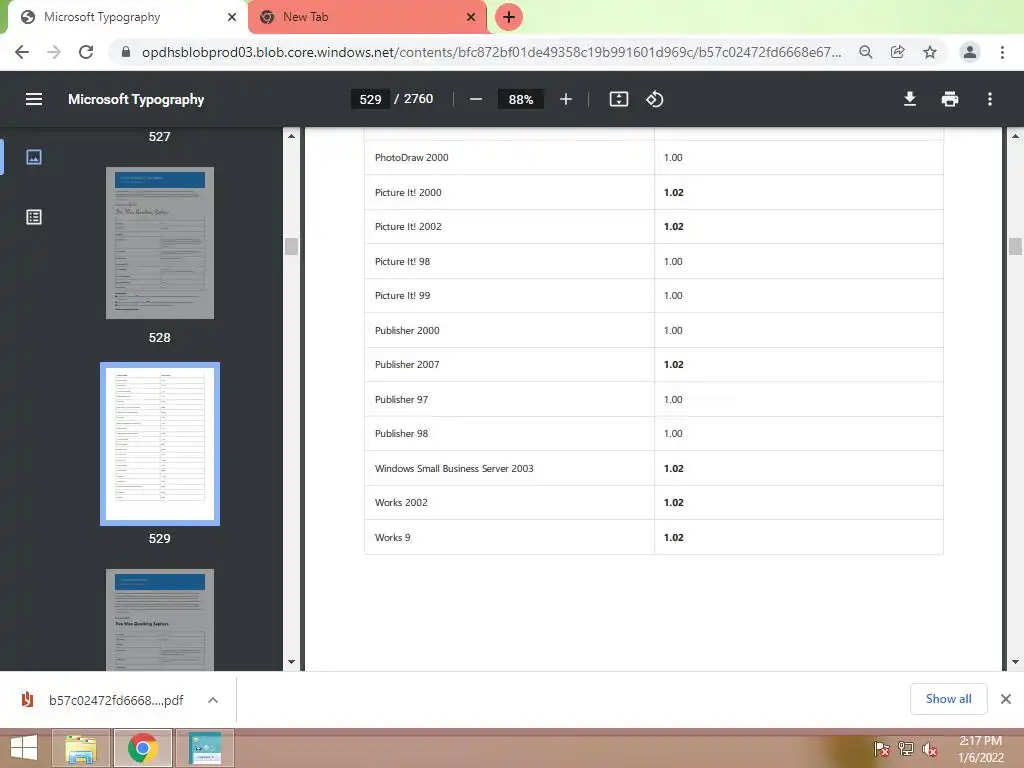Select PhotoDraw 2000 row text
This screenshot has height=768, width=1024.
tap(411, 157)
